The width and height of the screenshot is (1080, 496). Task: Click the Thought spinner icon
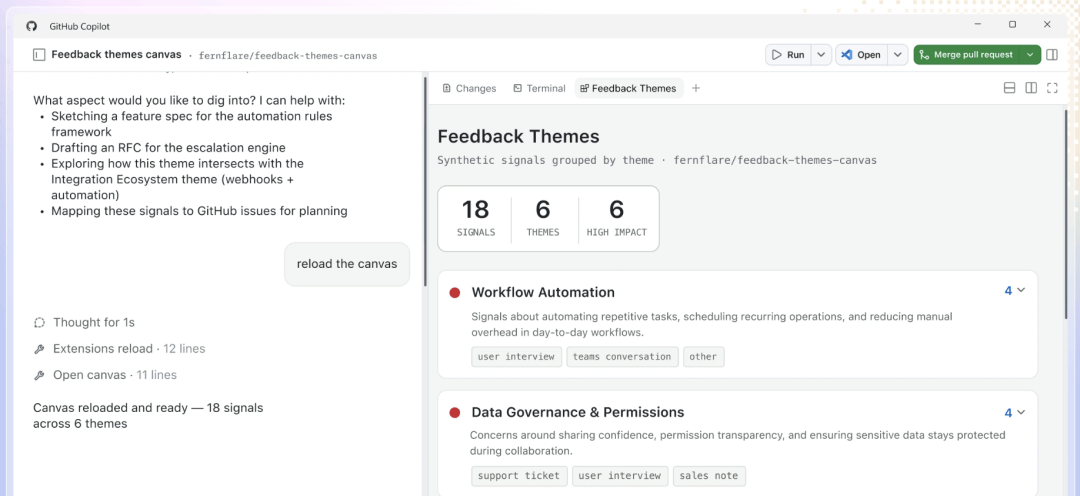tap(39, 322)
